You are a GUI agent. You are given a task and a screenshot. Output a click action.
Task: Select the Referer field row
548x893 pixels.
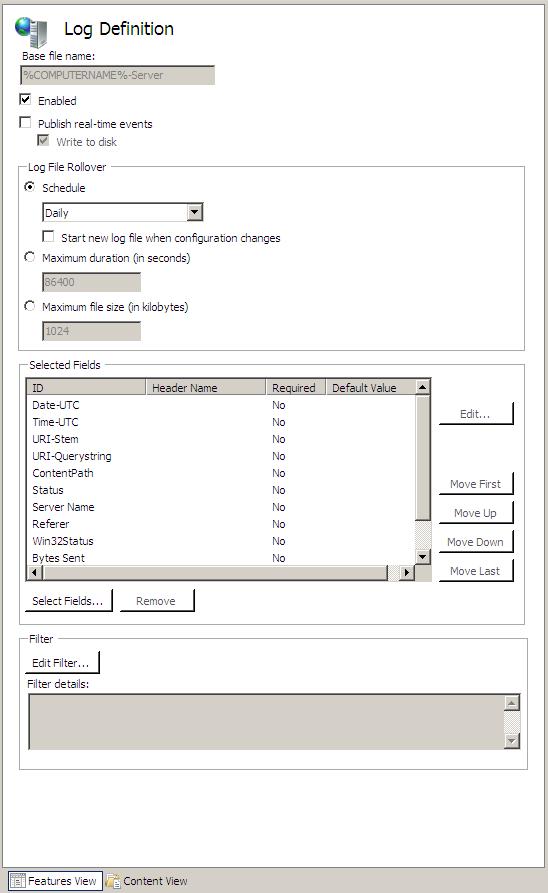click(221, 524)
